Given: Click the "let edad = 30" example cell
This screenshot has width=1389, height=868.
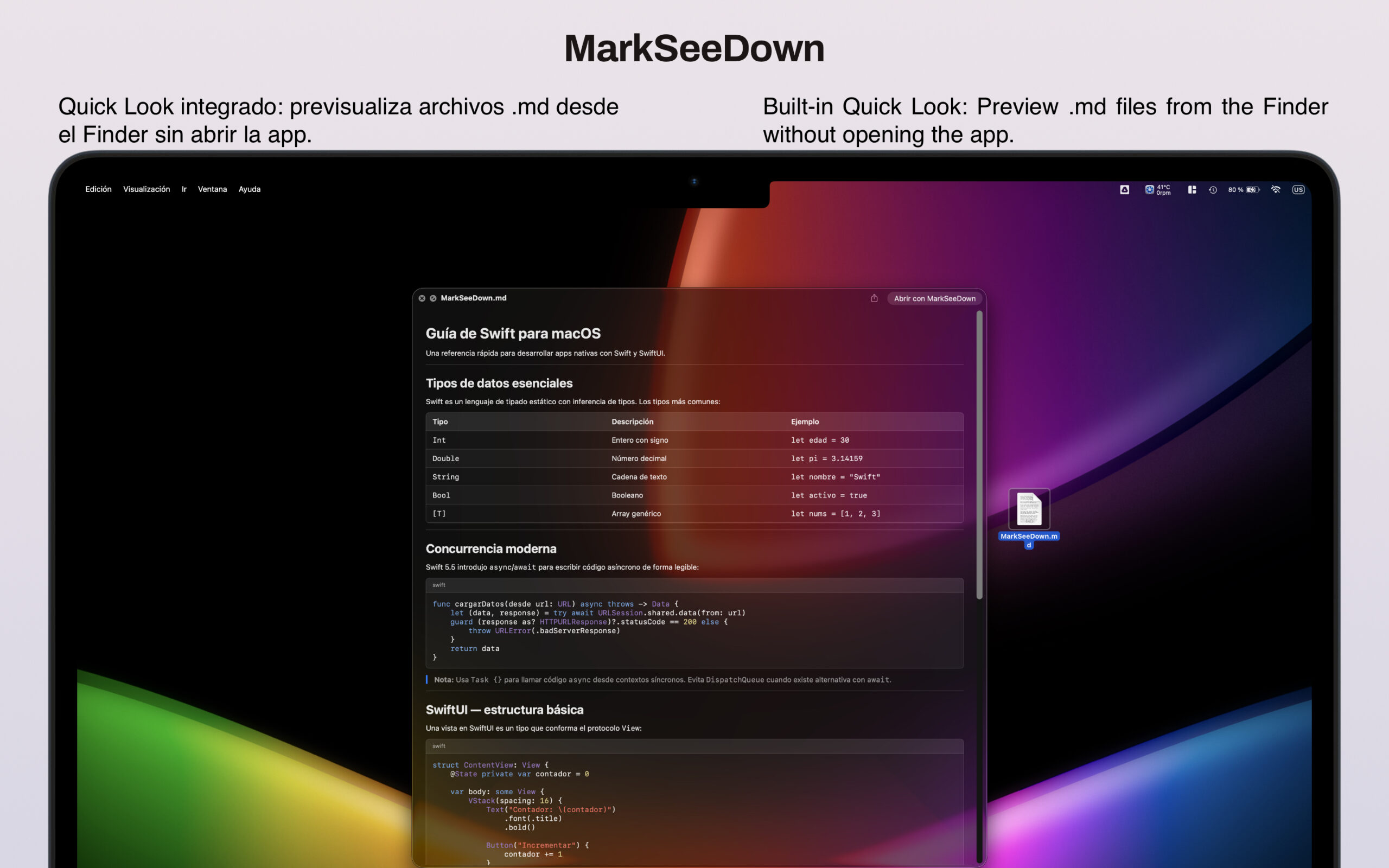Looking at the screenshot, I should pos(820,440).
